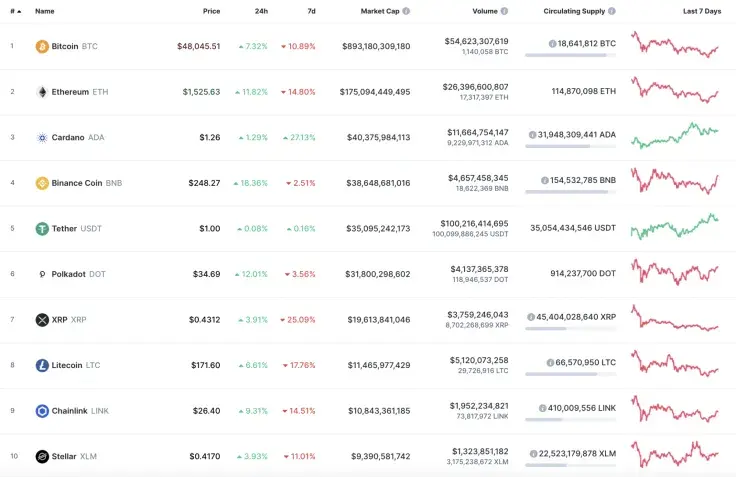Viewport: 736px width, 477px height.
Task: Sort table by Price column header
Action: (x=211, y=11)
